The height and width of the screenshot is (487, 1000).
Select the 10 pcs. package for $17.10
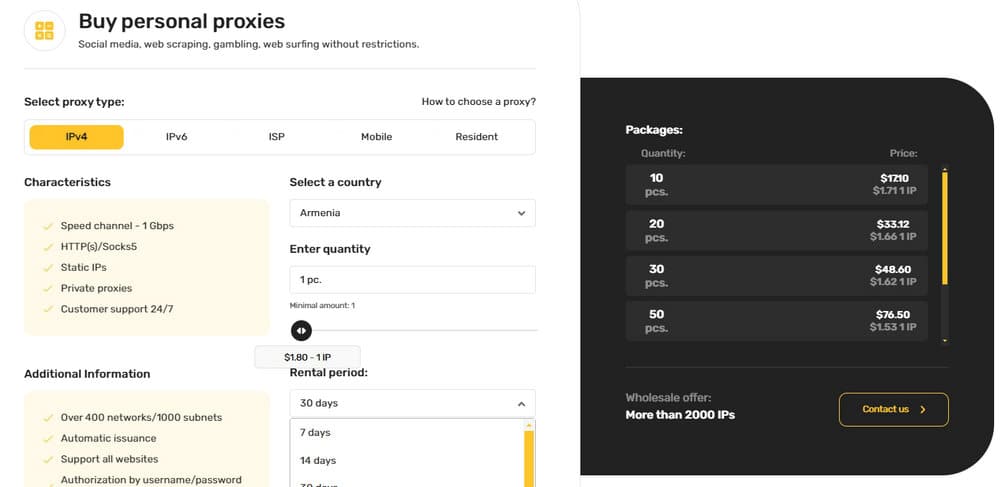tap(777, 184)
